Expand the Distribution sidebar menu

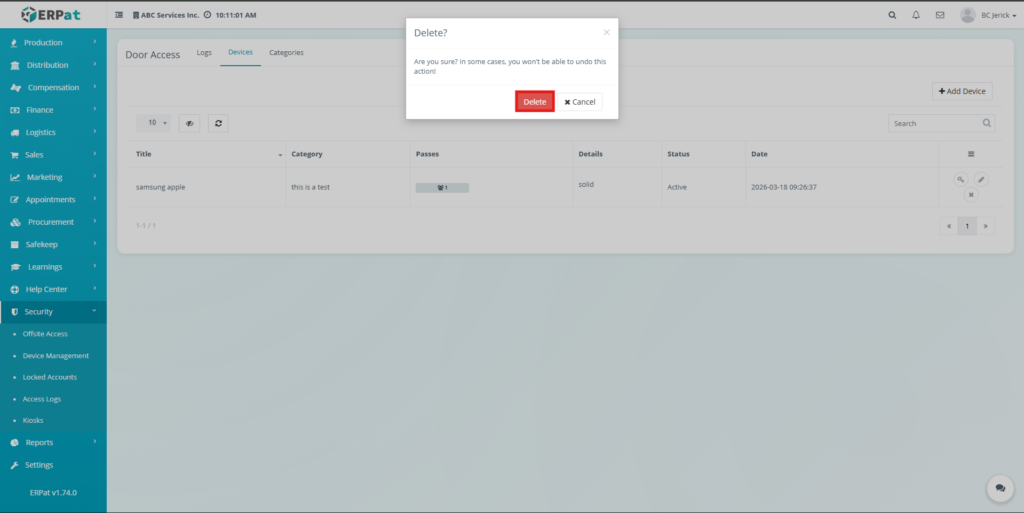point(54,65)
